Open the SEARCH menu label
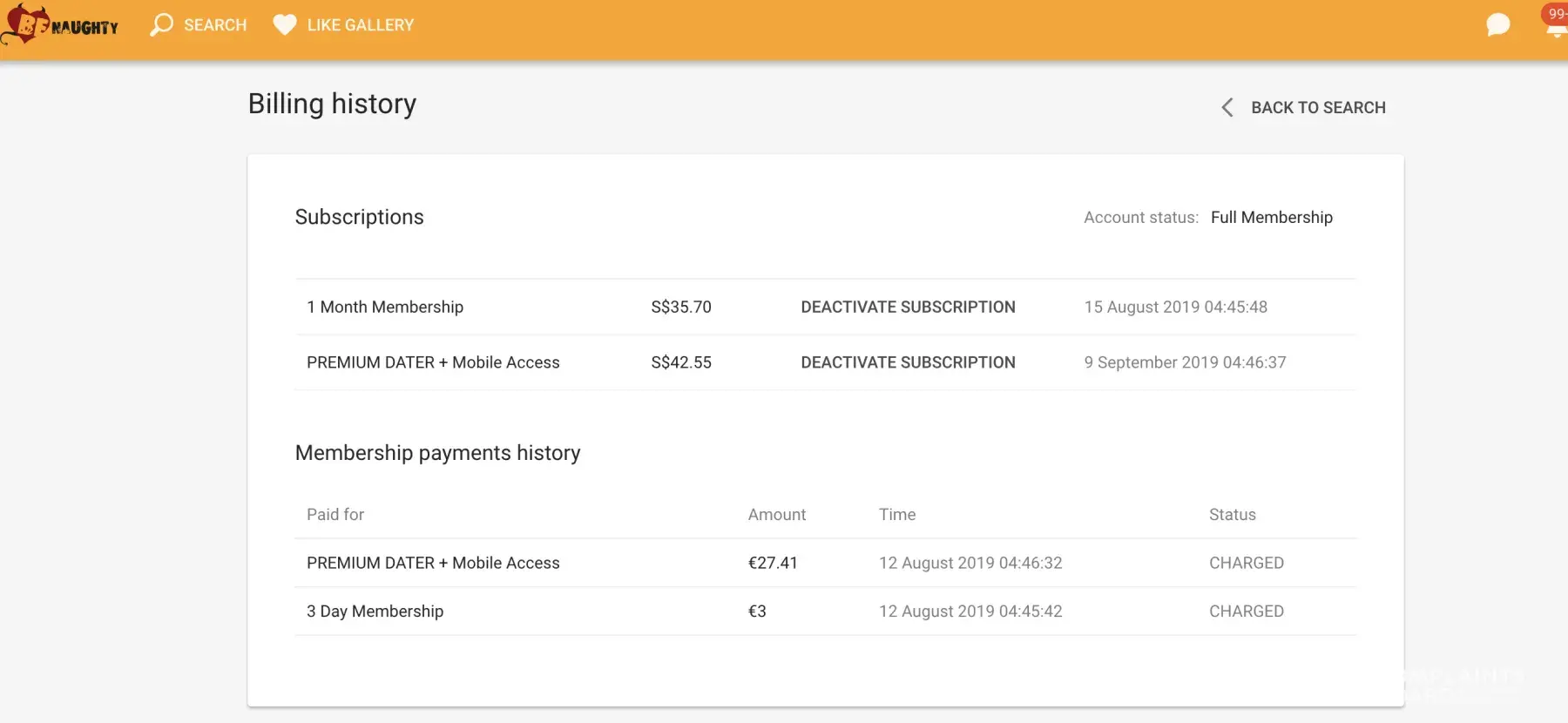The image size is (1568, 723). click(x=215, y=25)
